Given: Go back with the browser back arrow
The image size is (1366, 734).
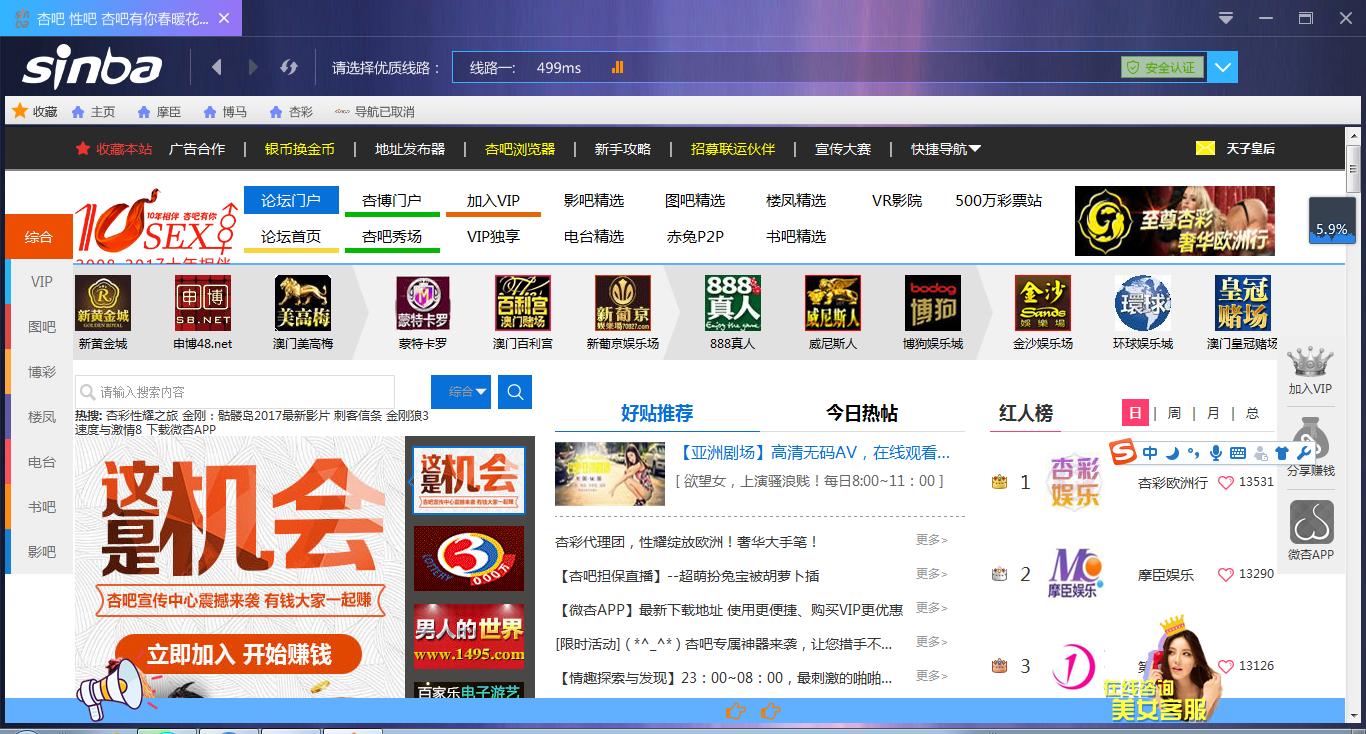Looking at the screenshot, I should tap(217, 67).
